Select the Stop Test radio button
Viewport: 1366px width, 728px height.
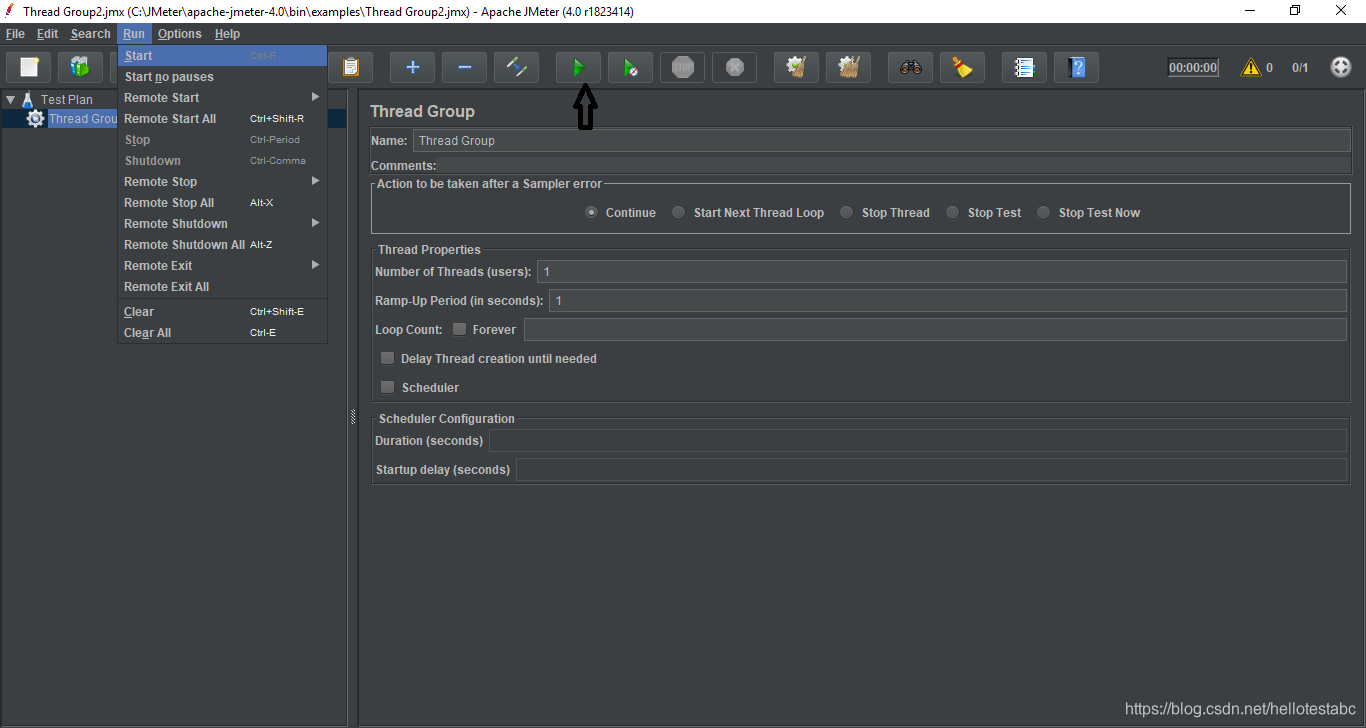pyautogui.click(x=953, y=213)
